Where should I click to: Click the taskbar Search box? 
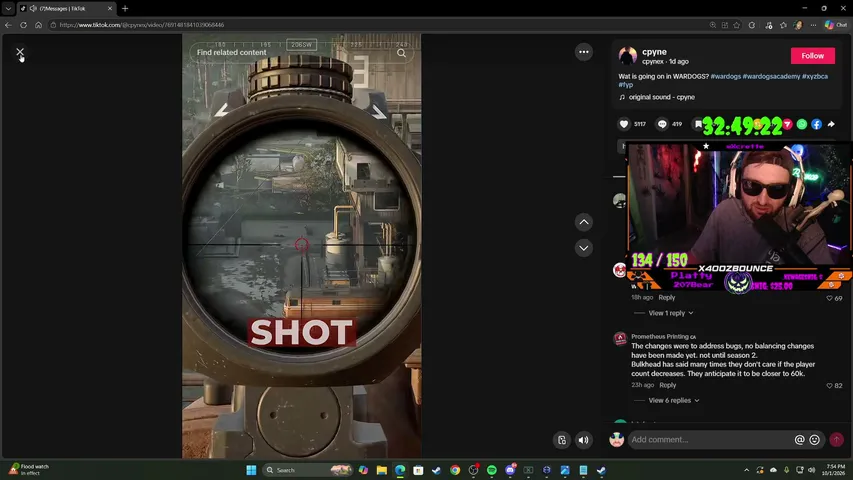pyautogui.click(x=307, y=470)
